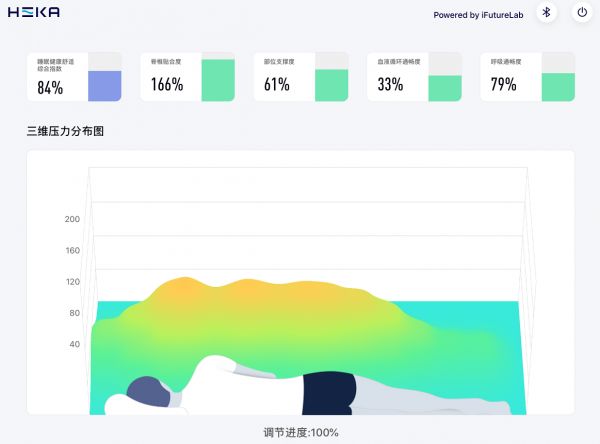This screenshot has width=600, height=444.
Task: Click the blue bar in the 84% card
Action: click(104, 86)
